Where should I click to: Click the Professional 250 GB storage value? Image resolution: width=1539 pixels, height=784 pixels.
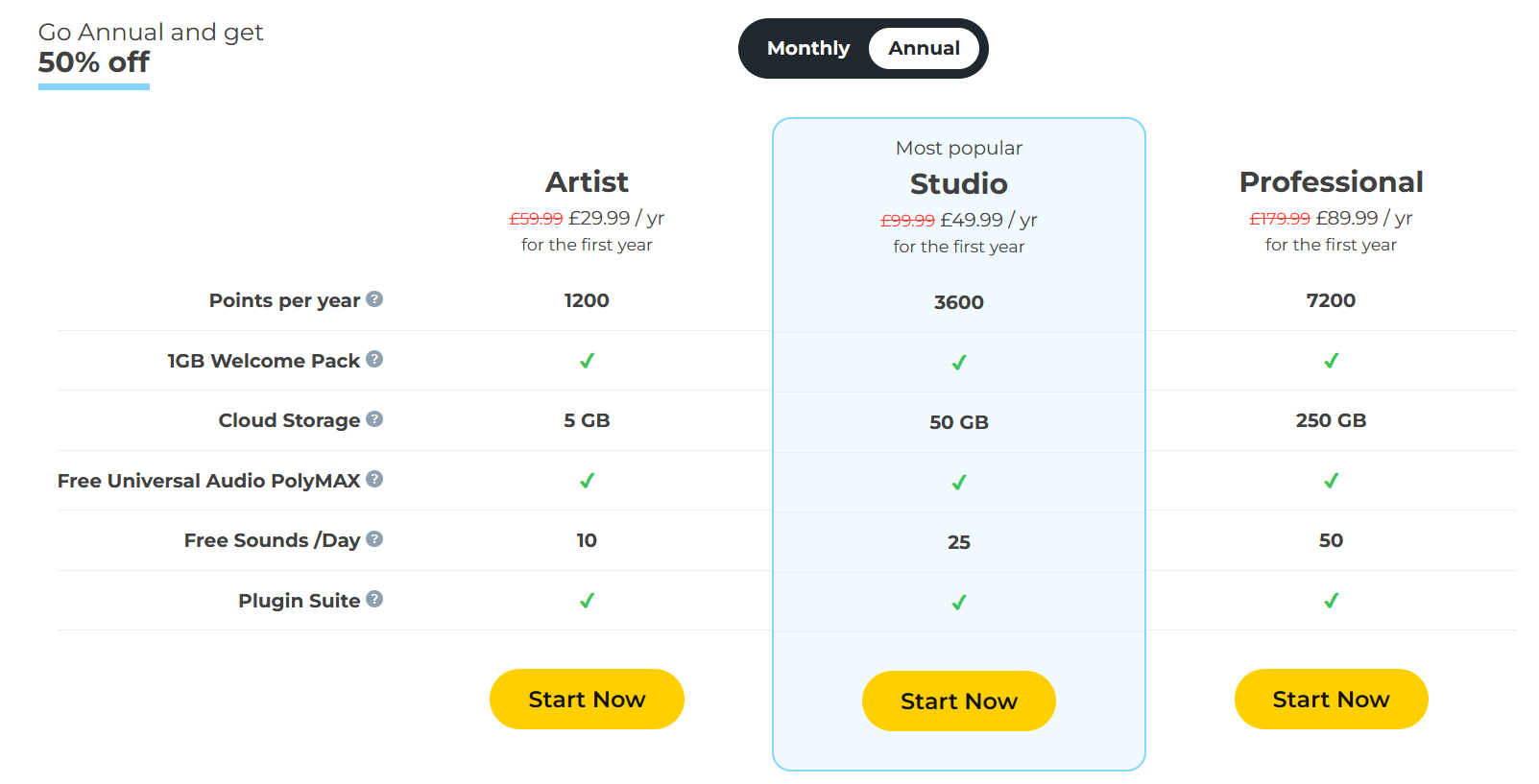(x=1331, y=420)
